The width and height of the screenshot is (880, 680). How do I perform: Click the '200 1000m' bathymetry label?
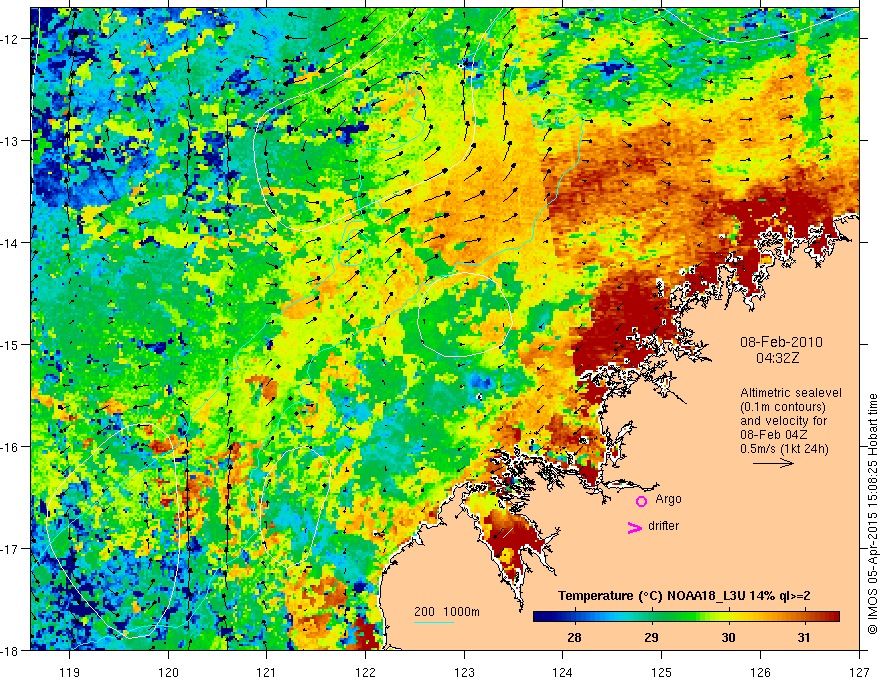click(447, 612)
